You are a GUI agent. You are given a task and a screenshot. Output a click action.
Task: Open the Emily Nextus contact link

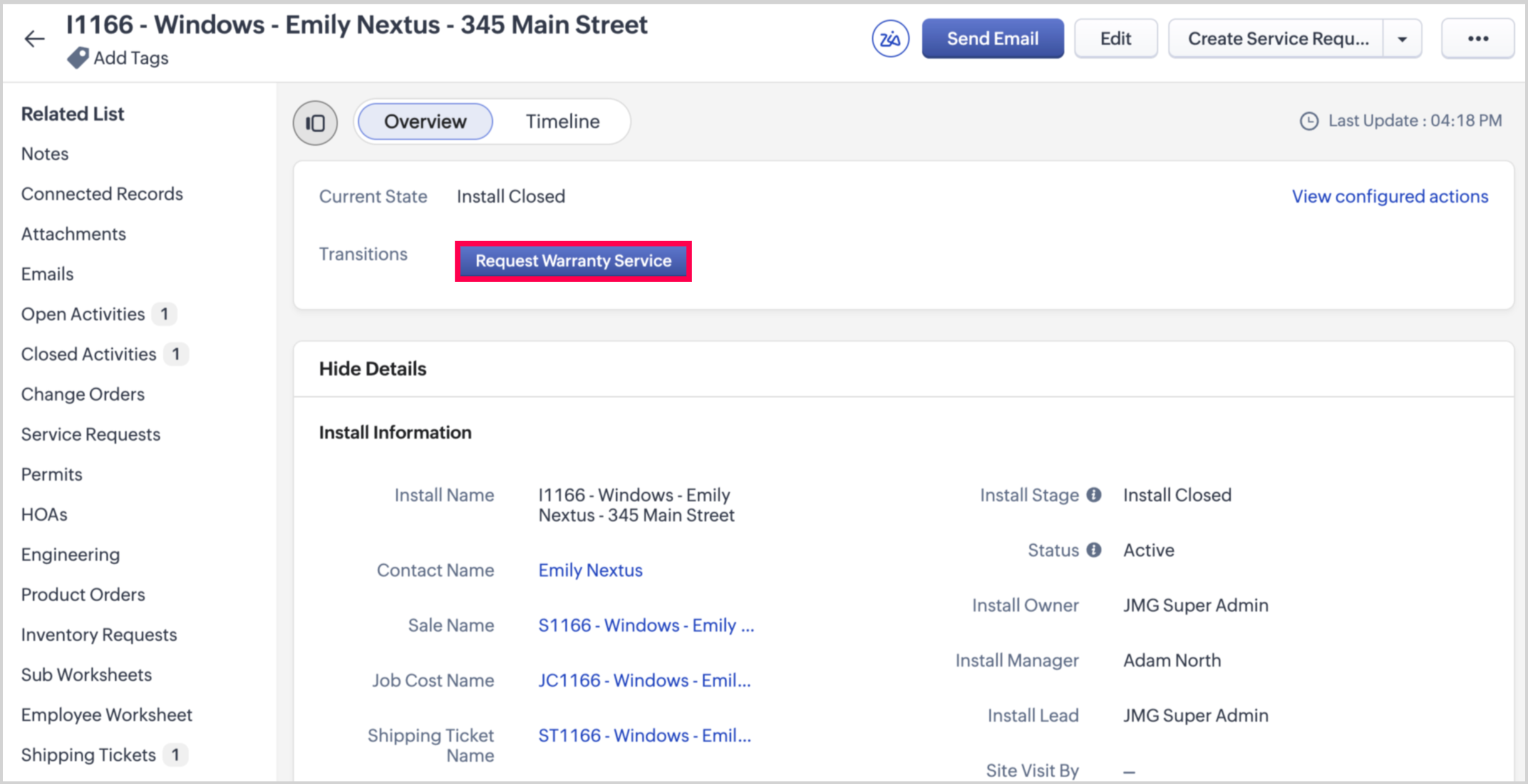590,570
